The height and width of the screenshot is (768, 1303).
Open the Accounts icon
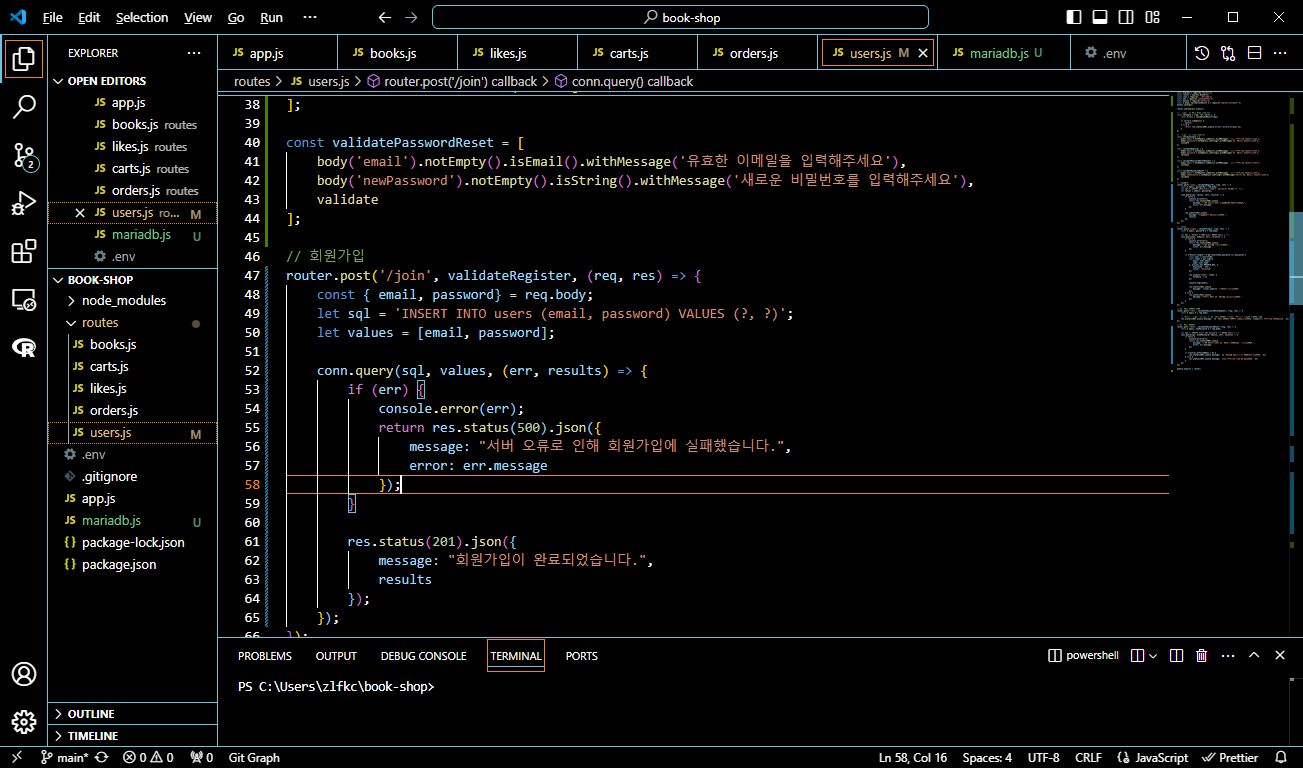pos(24,674)
